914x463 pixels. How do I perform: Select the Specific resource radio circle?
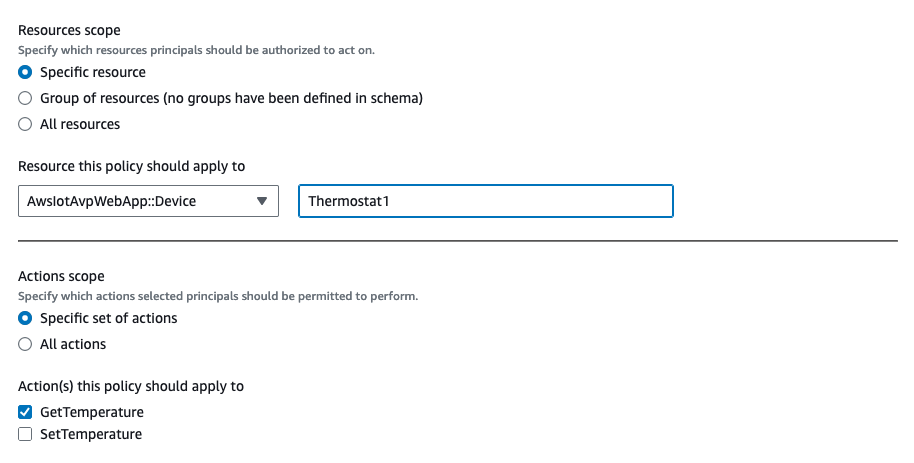tap(25, 73)
